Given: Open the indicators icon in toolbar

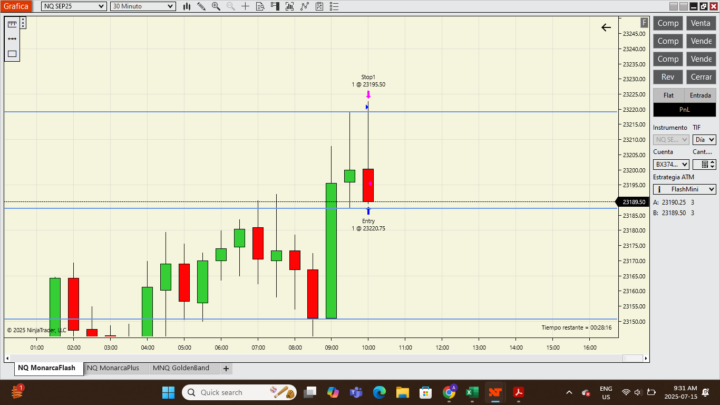Looking at the screenshot, I should tap(304, 6).
